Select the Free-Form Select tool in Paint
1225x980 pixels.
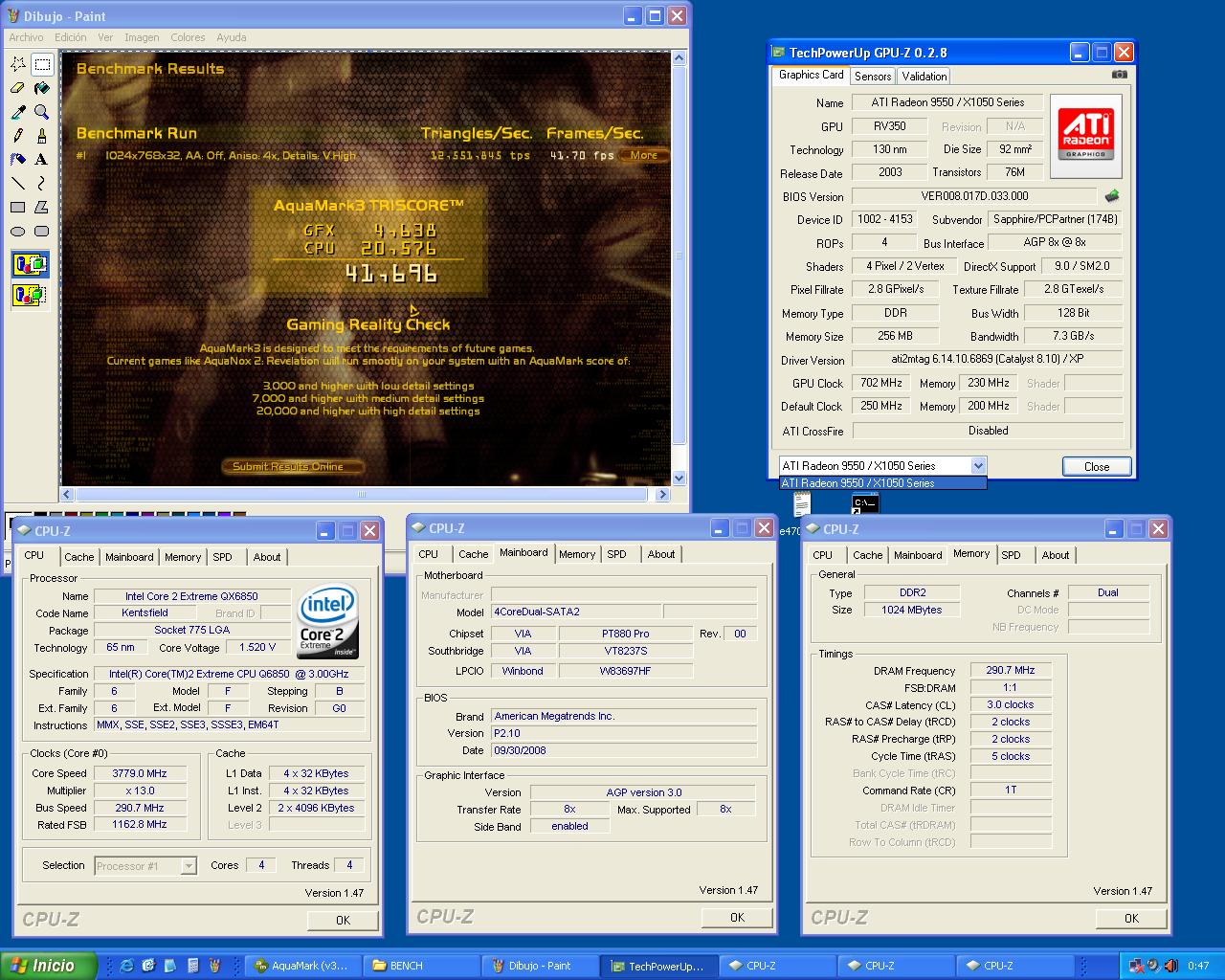[18, 64]
